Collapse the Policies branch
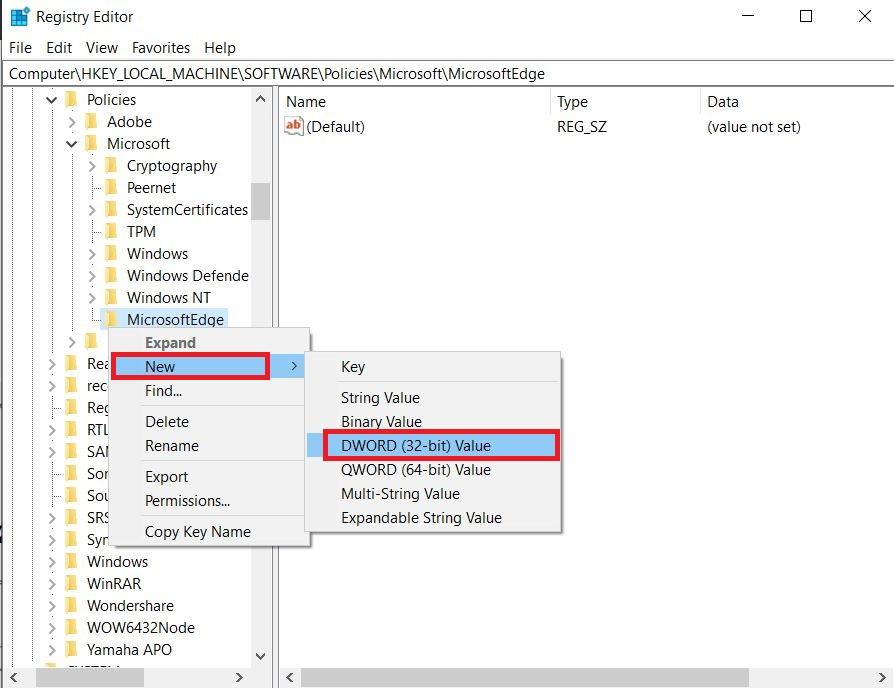894x688 pixels. coord(52,99)
